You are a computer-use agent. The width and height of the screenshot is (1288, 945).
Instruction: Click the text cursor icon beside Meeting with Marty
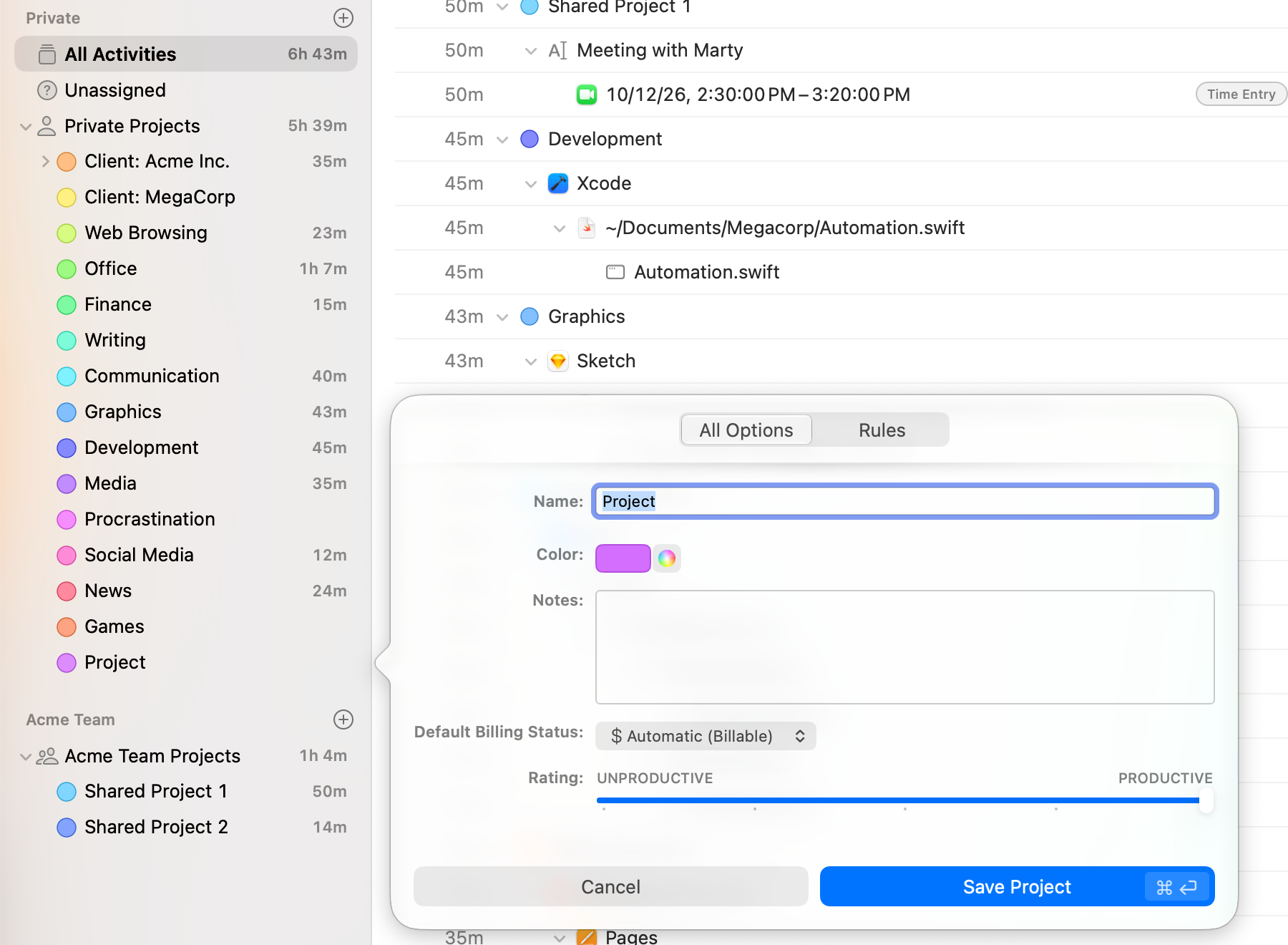(557, 50)
